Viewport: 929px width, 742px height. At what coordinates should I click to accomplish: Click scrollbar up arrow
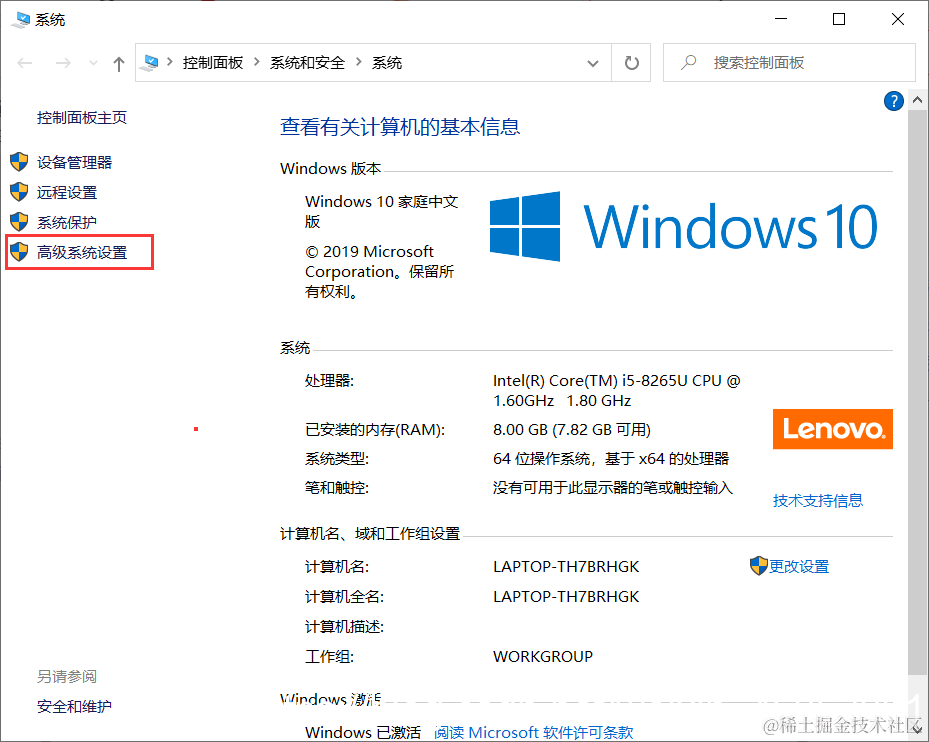pyautogui.click(x=917, y=100)
